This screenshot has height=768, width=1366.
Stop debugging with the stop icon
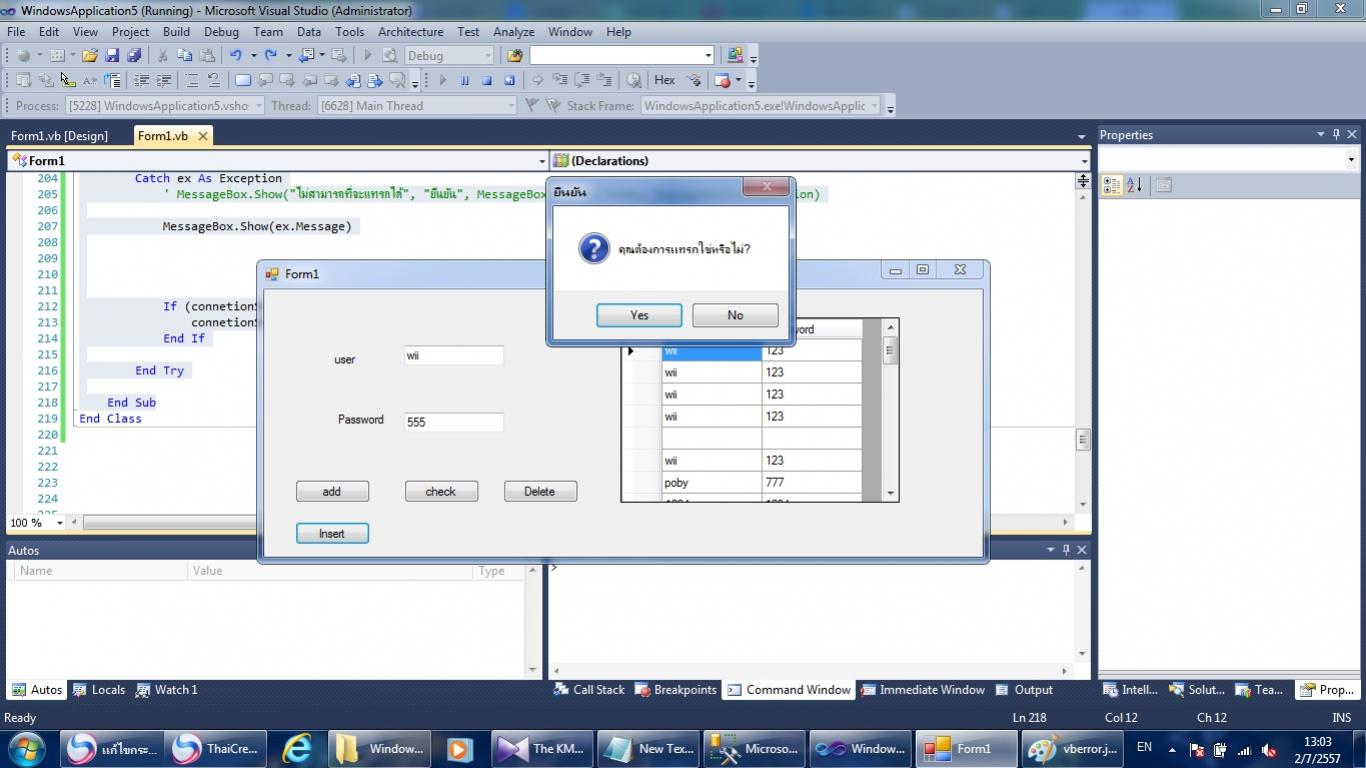pos(487,81)
